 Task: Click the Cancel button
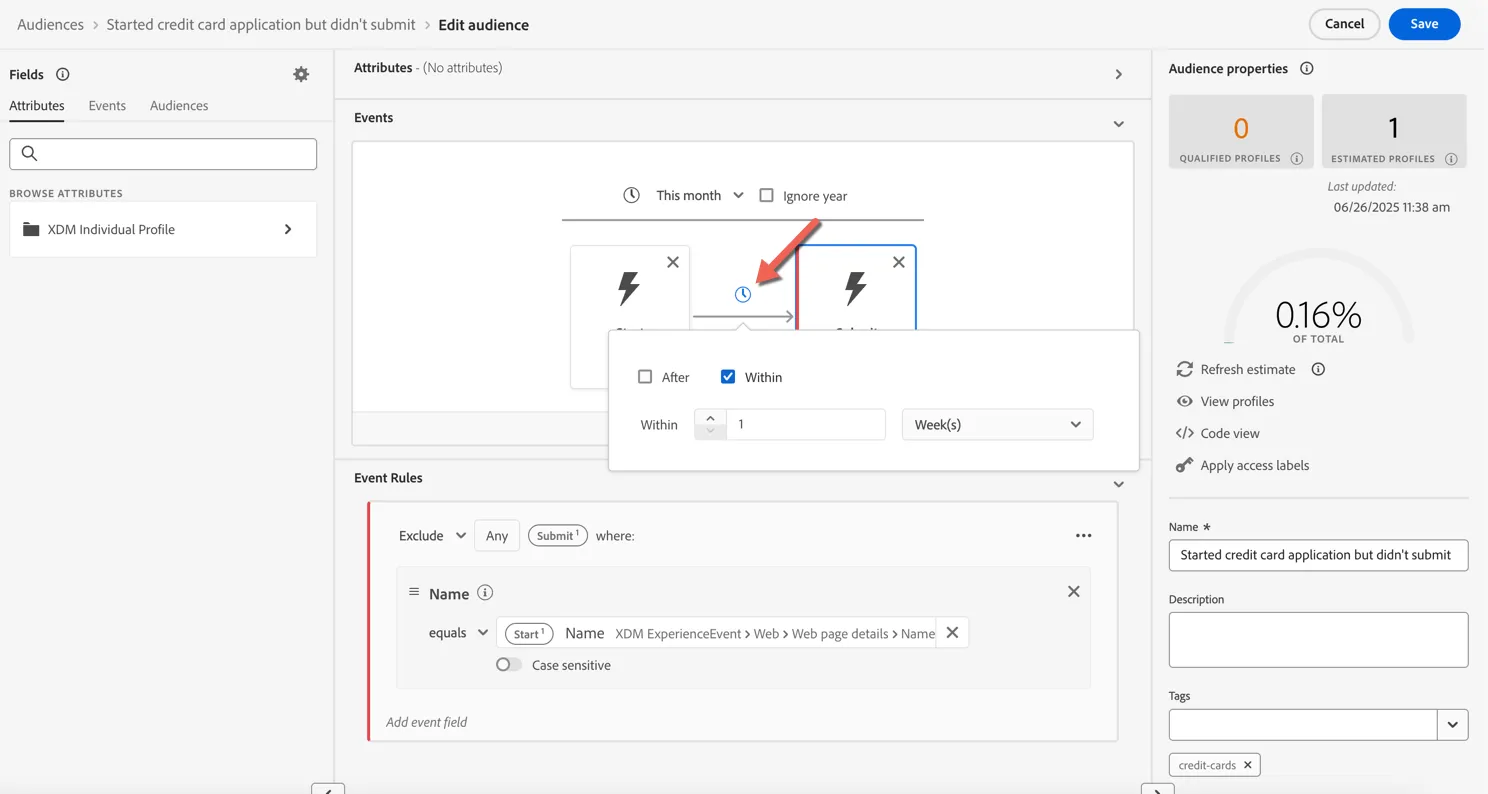pos(1344,24)
